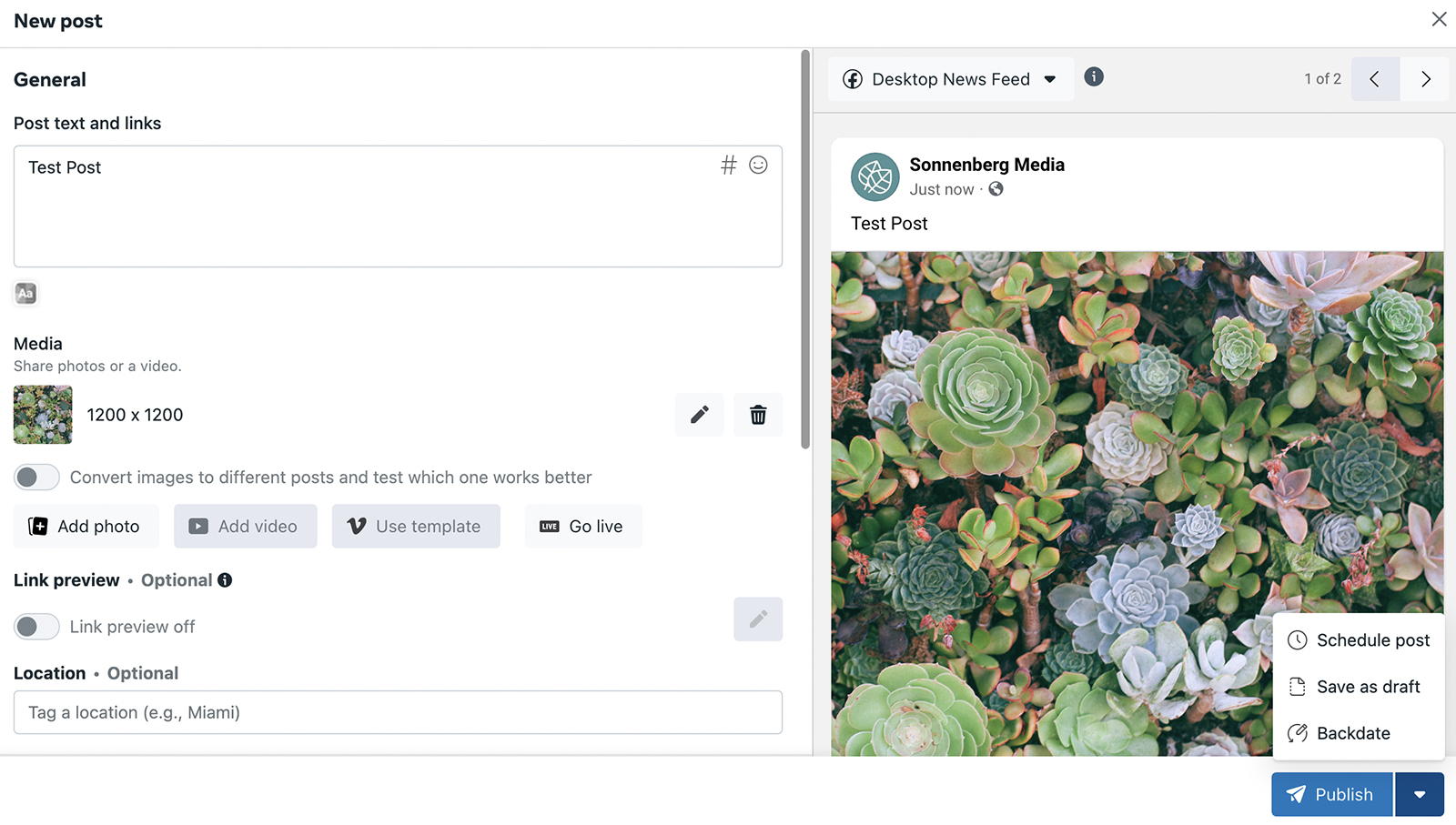Click the info icon beside Desktop News Feed
This screenshot has height=825, width=1456.
[x=1094, y=77]
